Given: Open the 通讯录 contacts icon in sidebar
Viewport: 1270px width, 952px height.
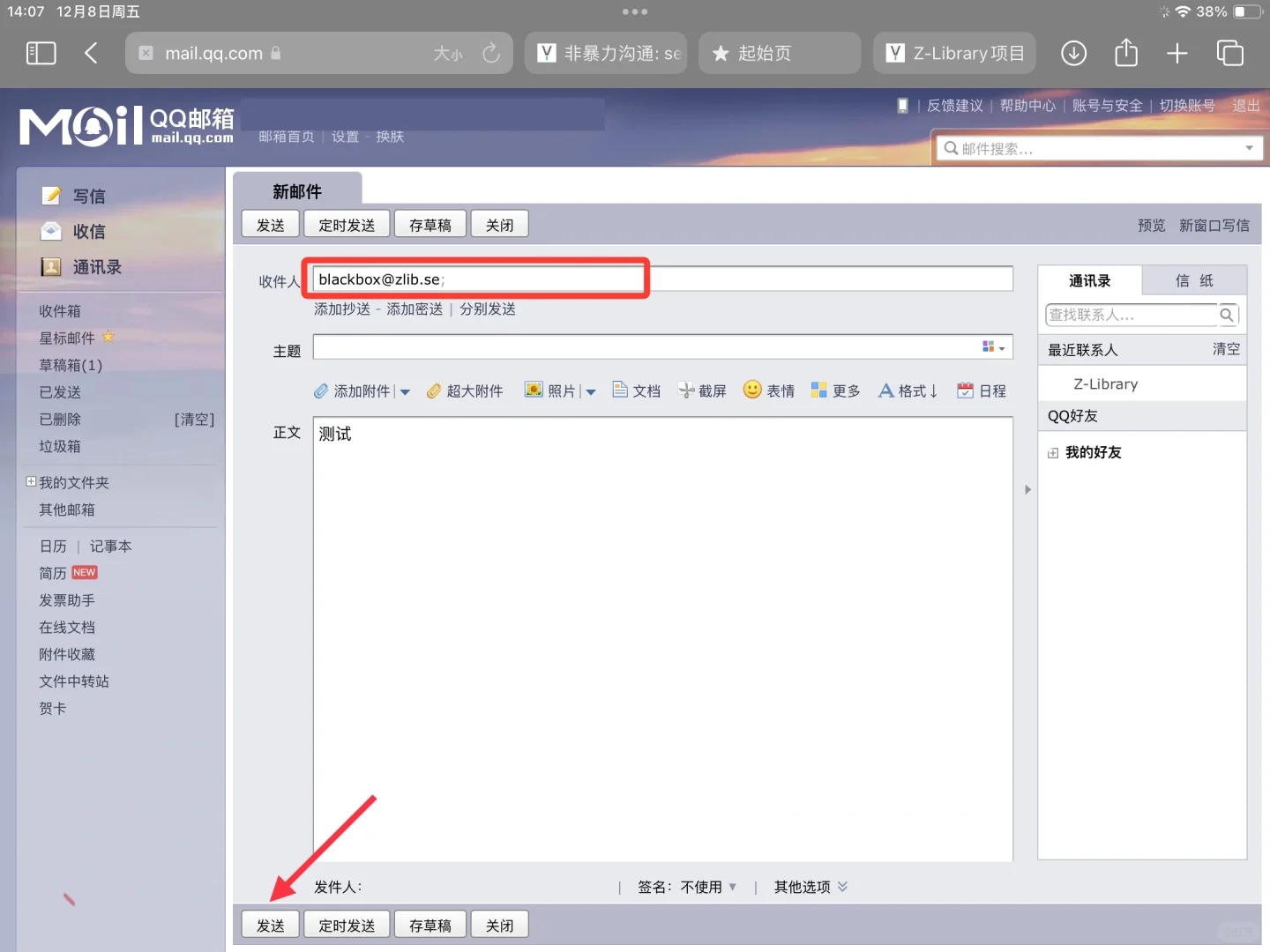Looking at the screenshot, I should pyautogui.click(x=52, y=267).
